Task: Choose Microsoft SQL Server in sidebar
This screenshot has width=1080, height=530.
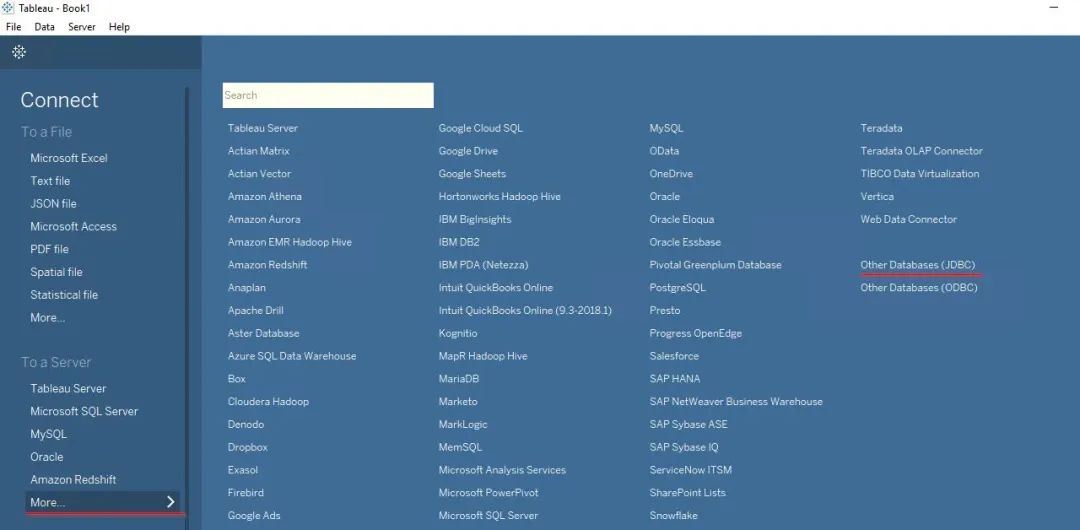Action: pyautogui.click(x=84, y=411)
